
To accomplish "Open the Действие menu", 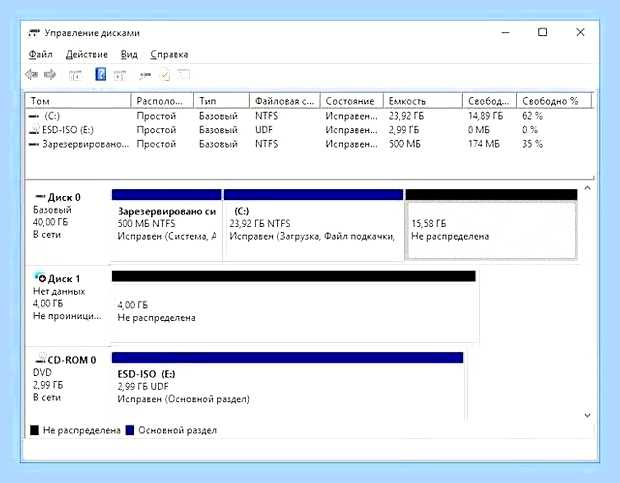I will pyautogui.click(x=87, y=55).
